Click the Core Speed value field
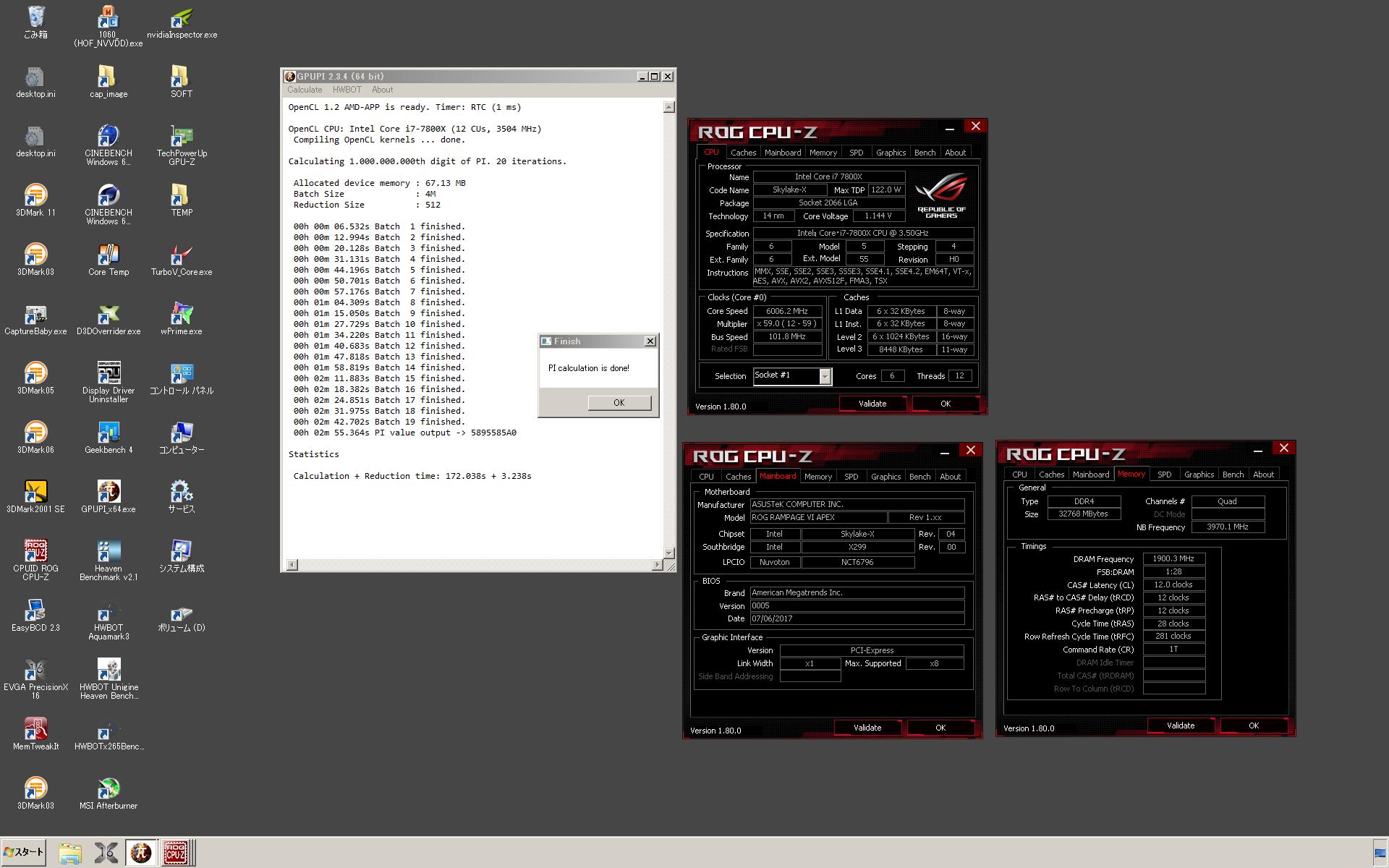This screenshot has width=1389, height=868. (x=787, y=311)
